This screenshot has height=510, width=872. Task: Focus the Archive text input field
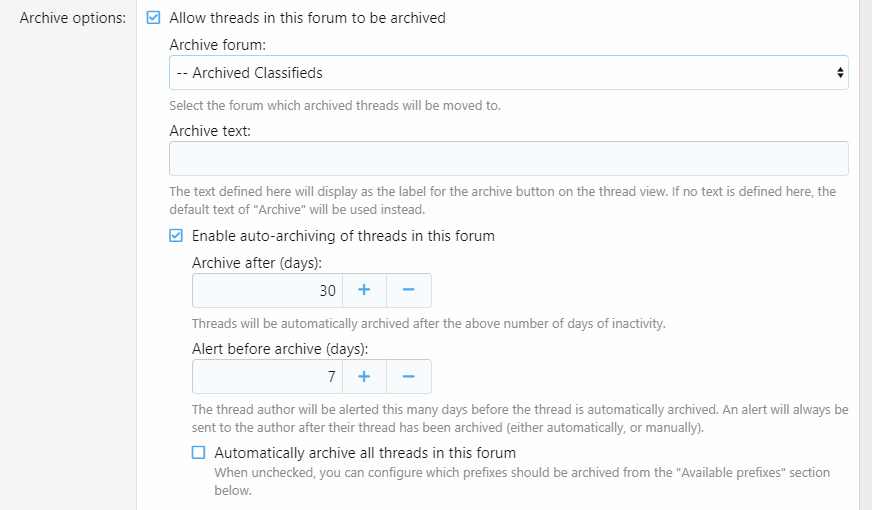(x=508, y=159)
